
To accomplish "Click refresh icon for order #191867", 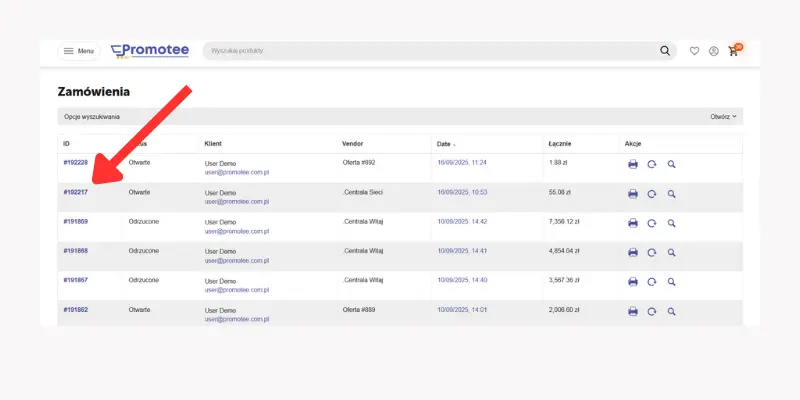I will coord(652,282).
